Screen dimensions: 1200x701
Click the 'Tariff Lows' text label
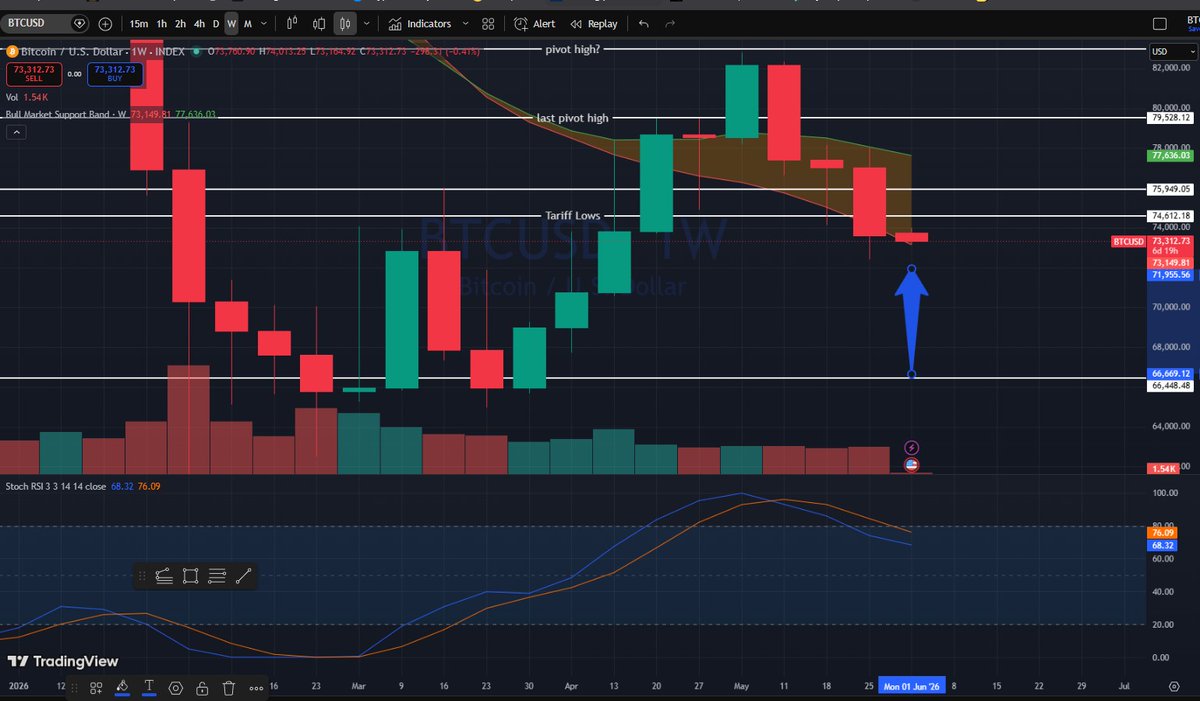(572, 215)
